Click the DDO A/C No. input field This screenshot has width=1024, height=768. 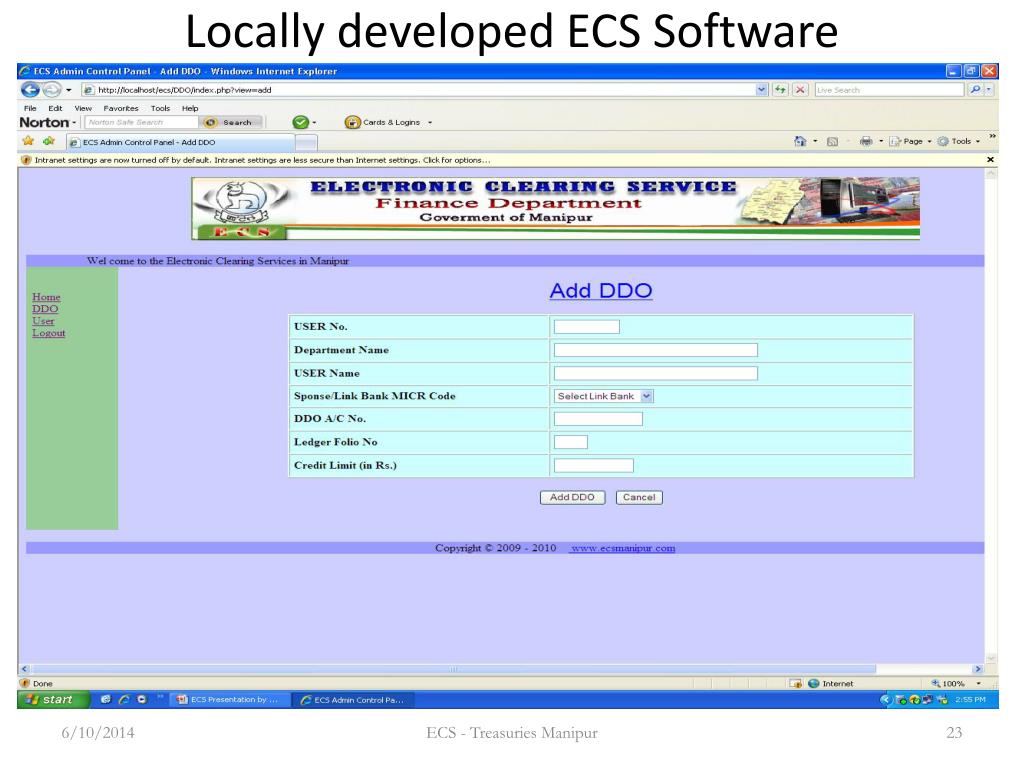598,419
